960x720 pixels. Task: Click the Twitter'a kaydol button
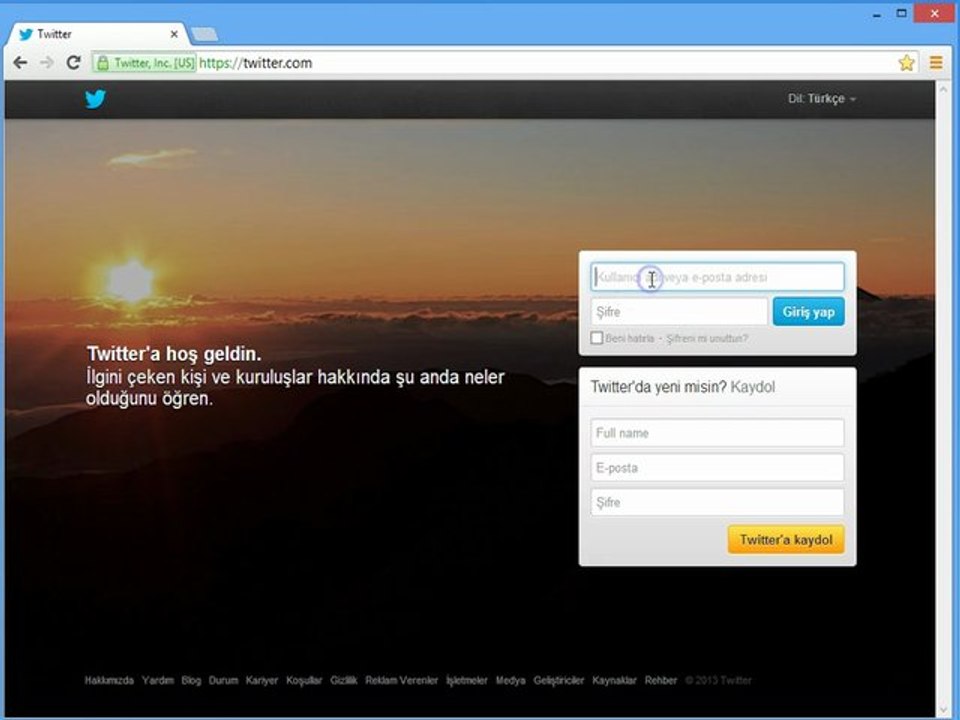786,539
